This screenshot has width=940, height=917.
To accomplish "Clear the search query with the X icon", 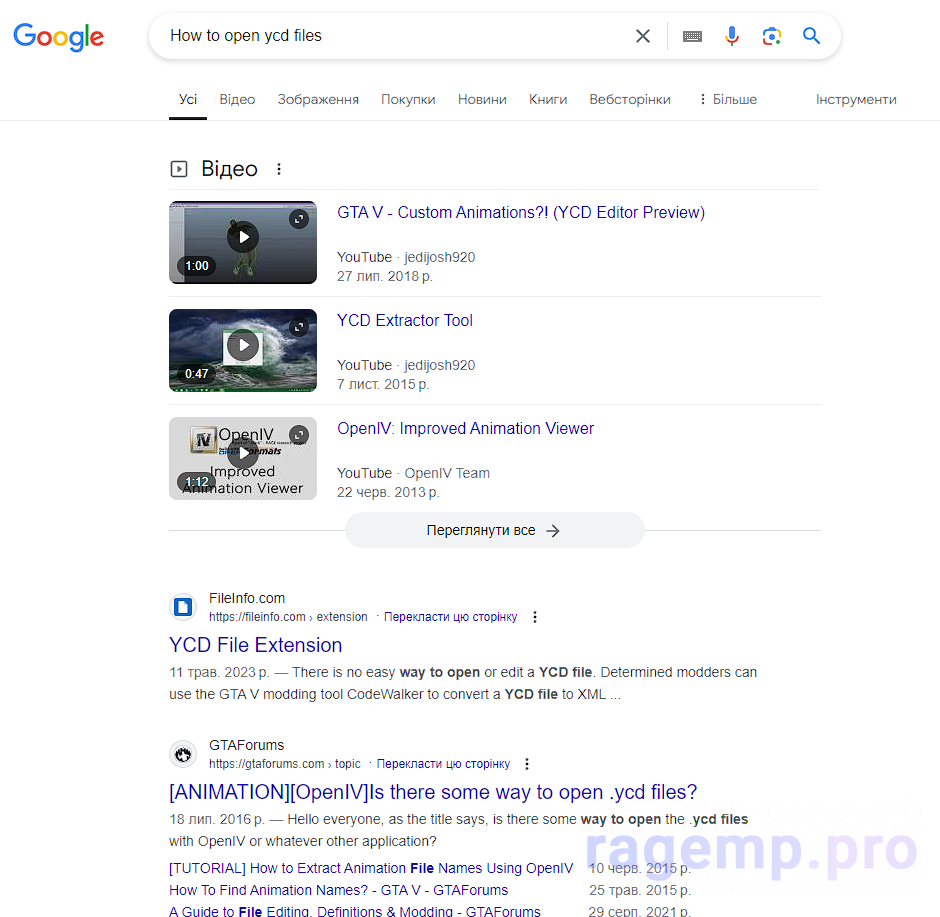I will click(643, 36).
